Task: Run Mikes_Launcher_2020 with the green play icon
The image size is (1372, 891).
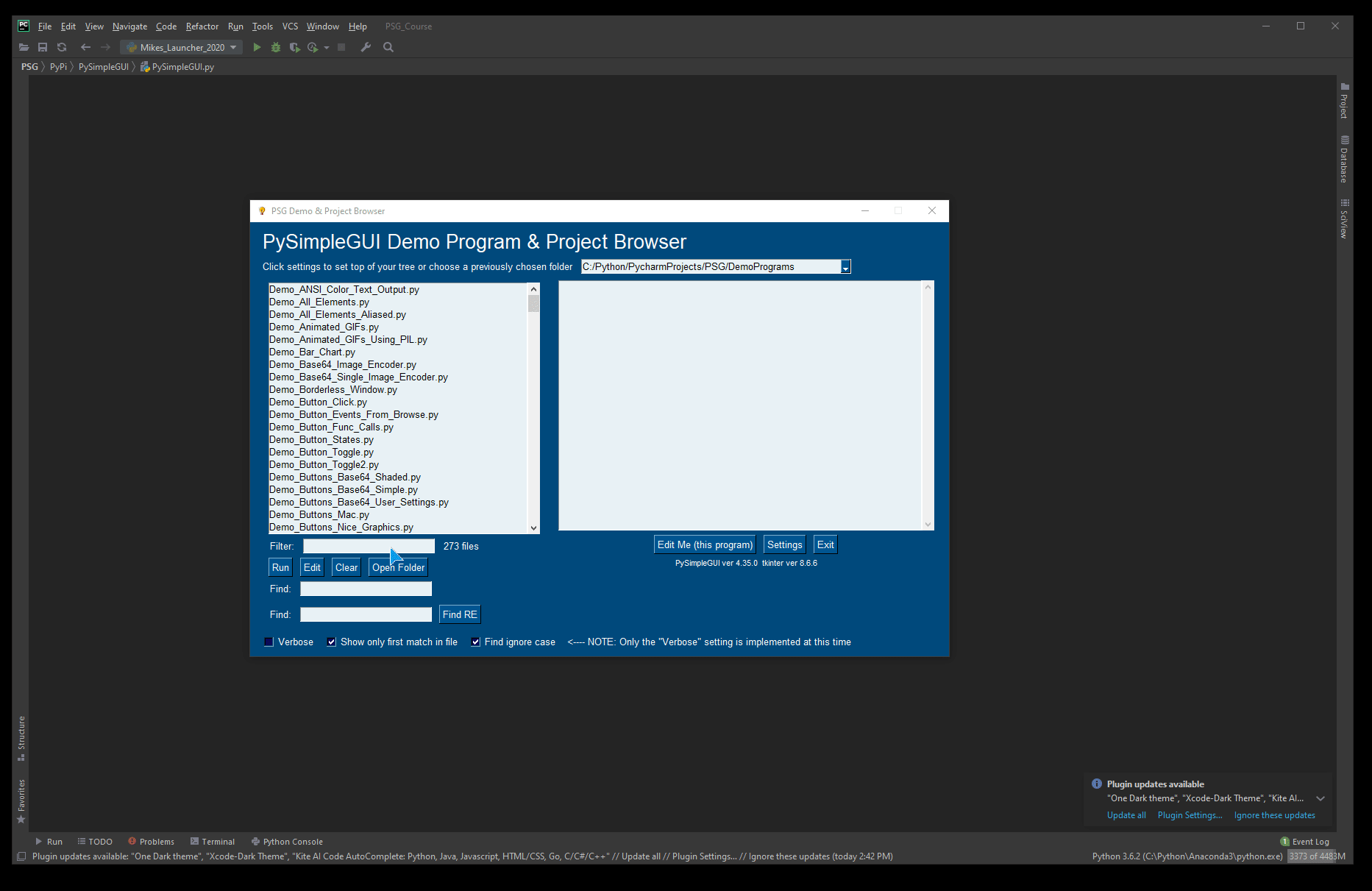Action: 257,47
